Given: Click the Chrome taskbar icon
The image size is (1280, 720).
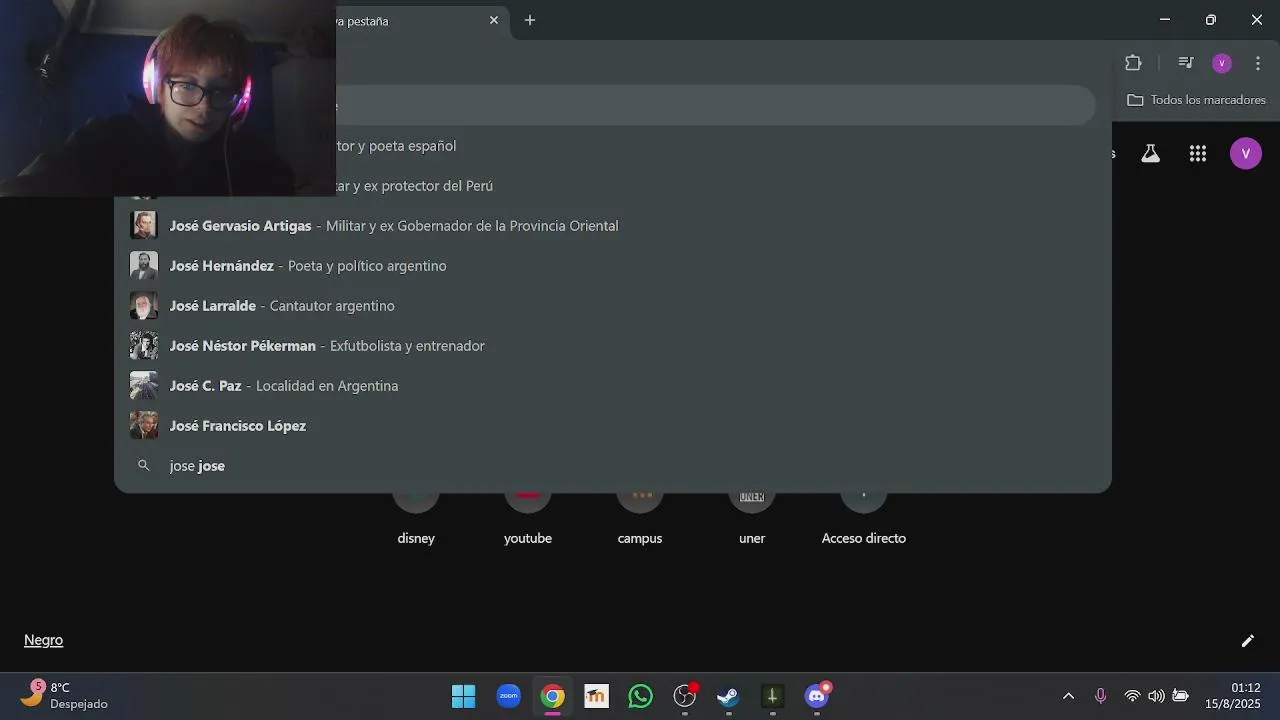Looking at the screenshot, I should pyautogui.click(x=553, y=696).
